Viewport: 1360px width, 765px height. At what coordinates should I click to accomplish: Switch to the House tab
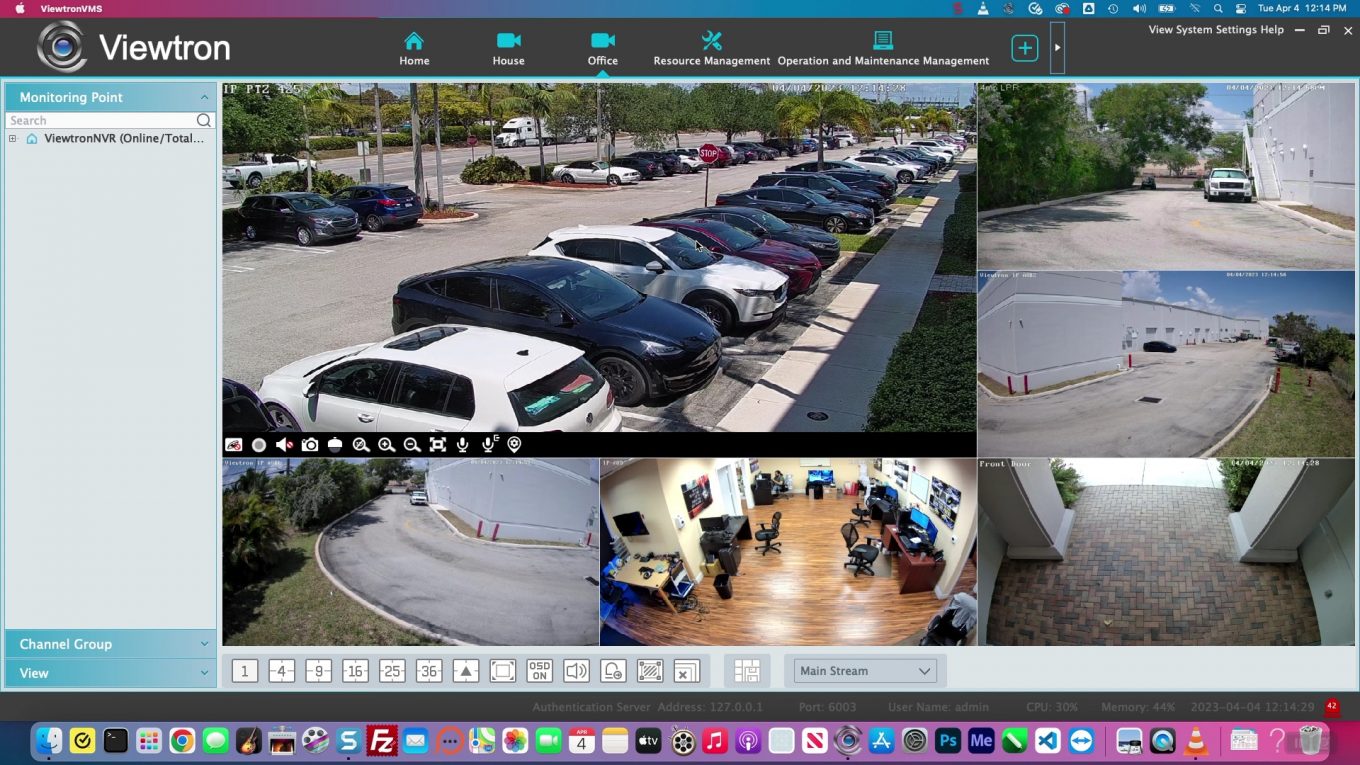tap(508, 47)
